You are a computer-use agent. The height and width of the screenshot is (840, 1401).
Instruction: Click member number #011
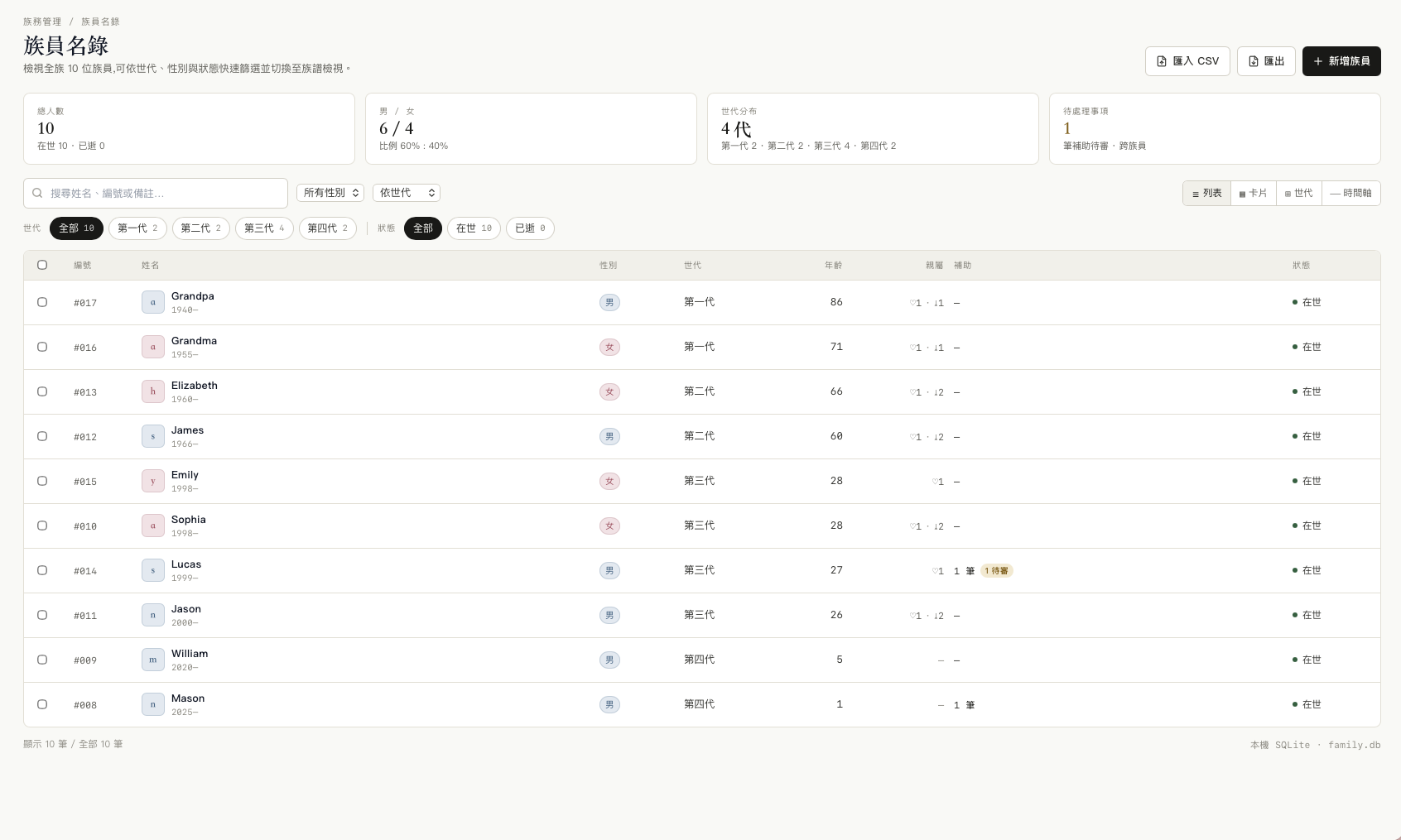[x=85, y=616]
